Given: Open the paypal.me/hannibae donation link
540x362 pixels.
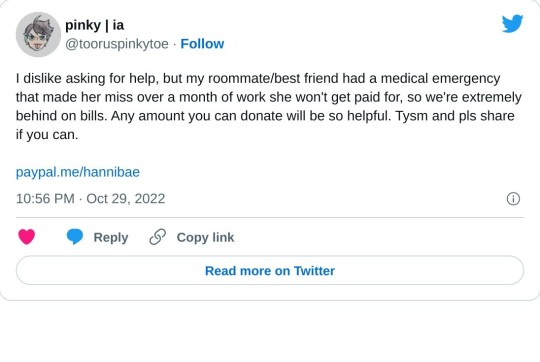Looking at the screenshot, I should point(78,172).
